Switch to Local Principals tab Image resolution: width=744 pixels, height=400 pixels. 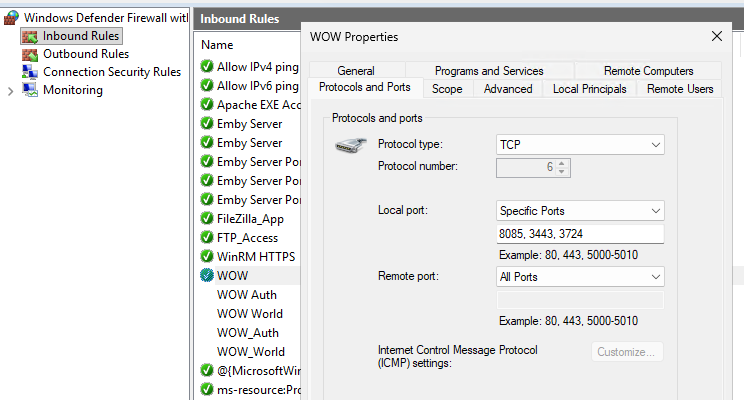click(x=590, y=89)
